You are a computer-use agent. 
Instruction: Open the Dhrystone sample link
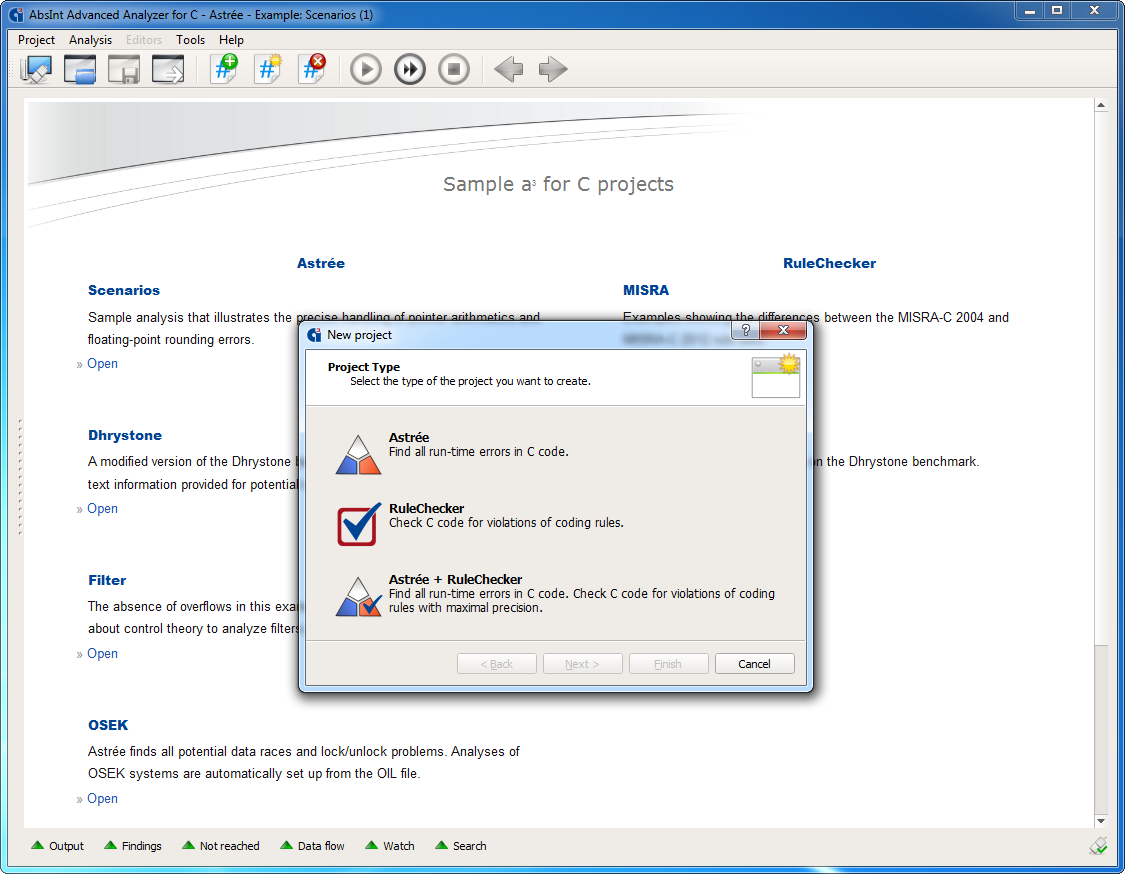[102, 509]
